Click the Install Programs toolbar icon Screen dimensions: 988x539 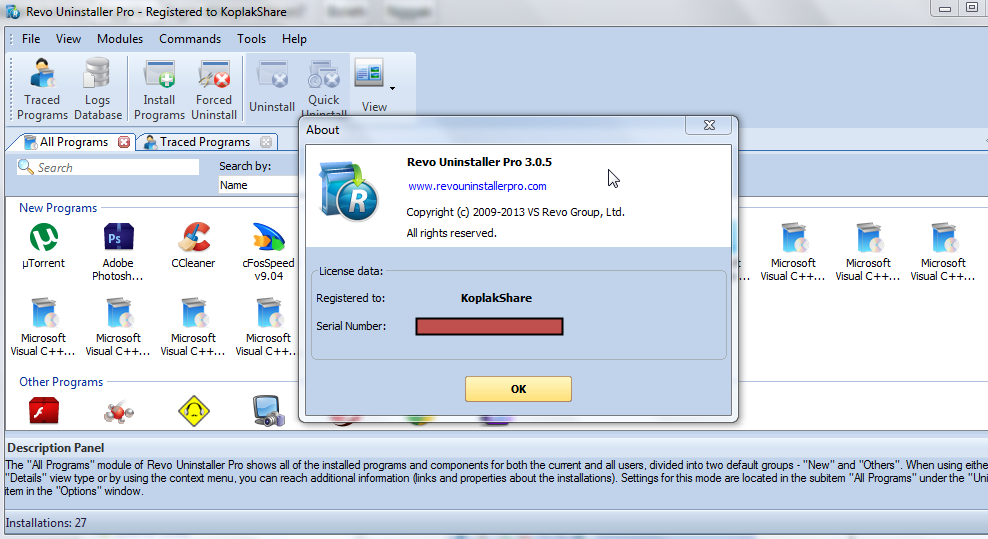[159, 88]
